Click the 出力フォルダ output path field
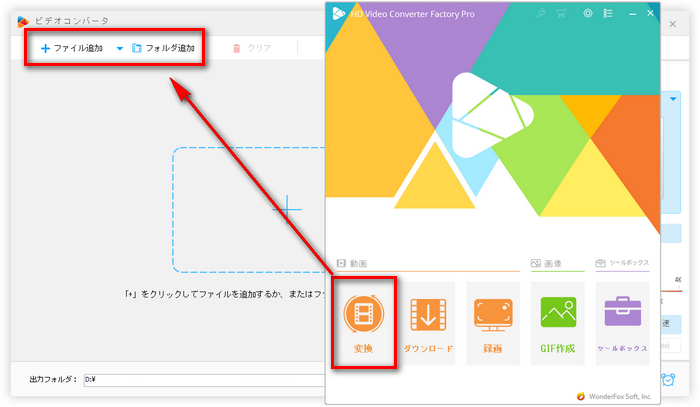 (x=200, y=379)
